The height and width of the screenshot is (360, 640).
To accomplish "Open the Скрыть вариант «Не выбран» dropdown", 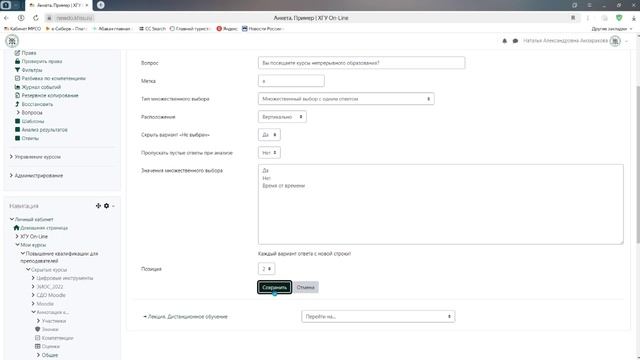I will 269,135.
